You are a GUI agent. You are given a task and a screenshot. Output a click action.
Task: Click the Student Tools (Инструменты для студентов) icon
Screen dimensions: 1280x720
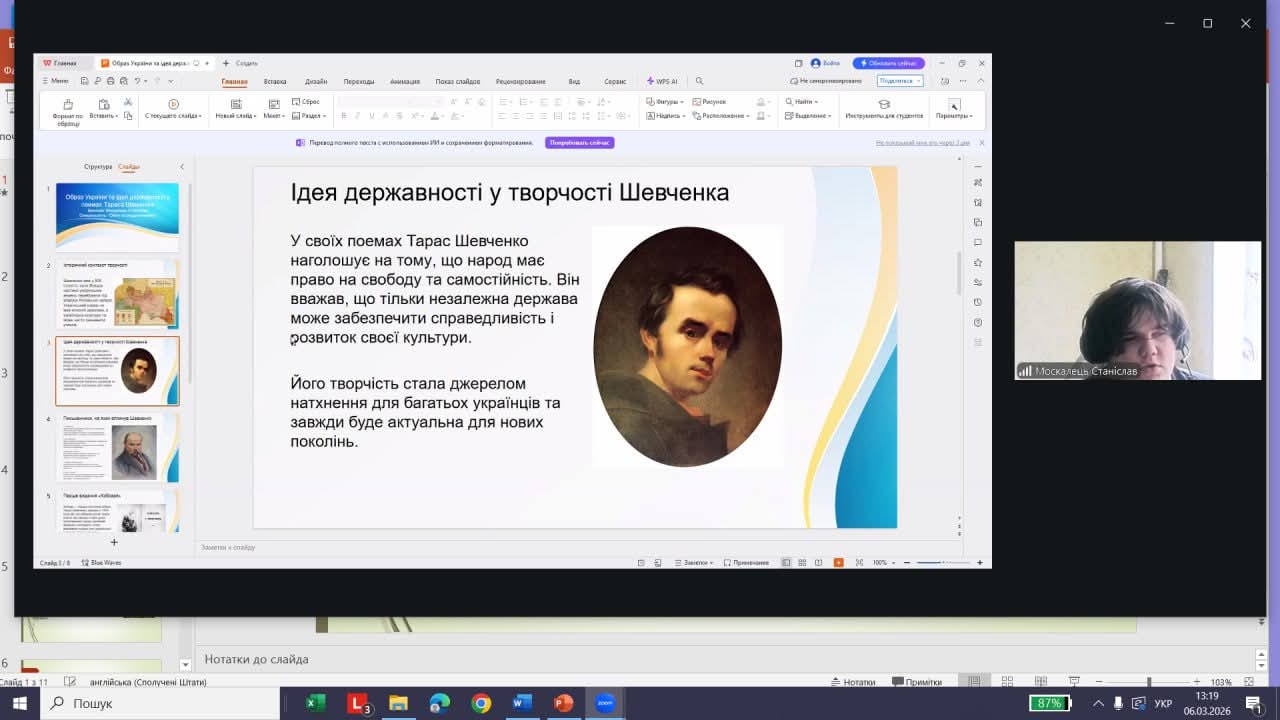tap(884, 104)
